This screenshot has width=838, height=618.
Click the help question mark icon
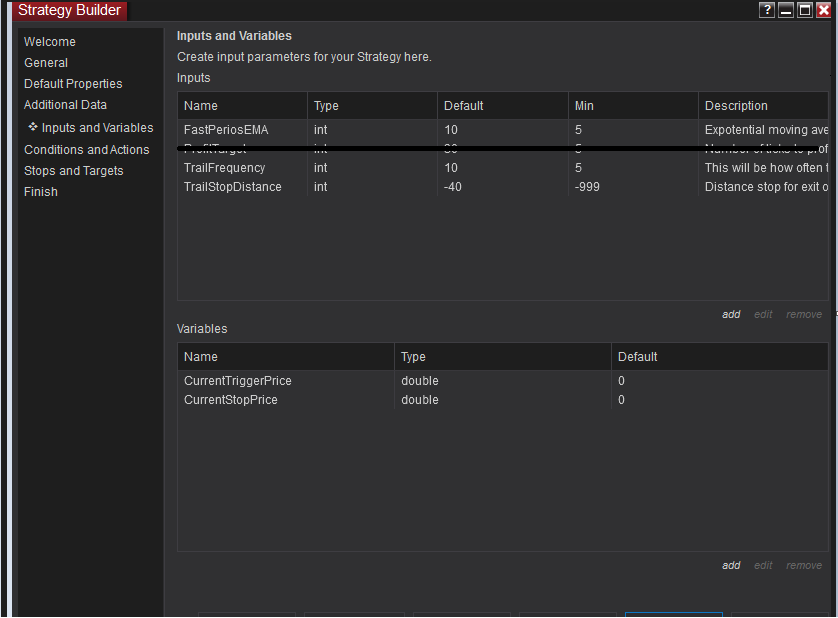pos(767,10)
